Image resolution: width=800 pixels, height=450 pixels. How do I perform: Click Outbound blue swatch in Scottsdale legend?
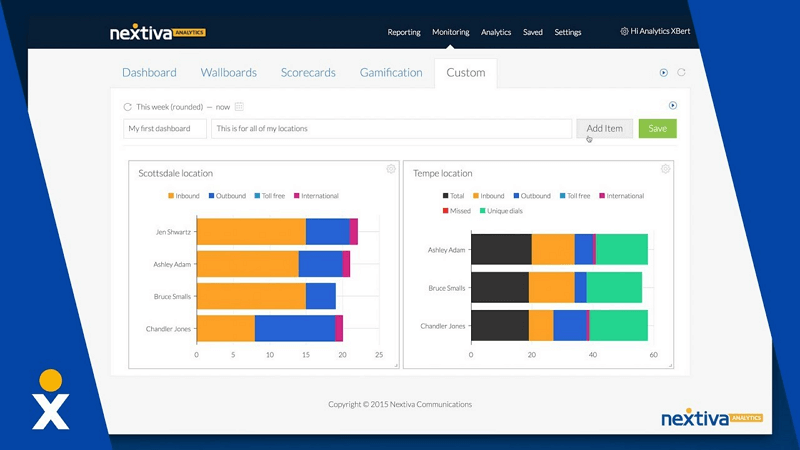click(x=212, y=196)
